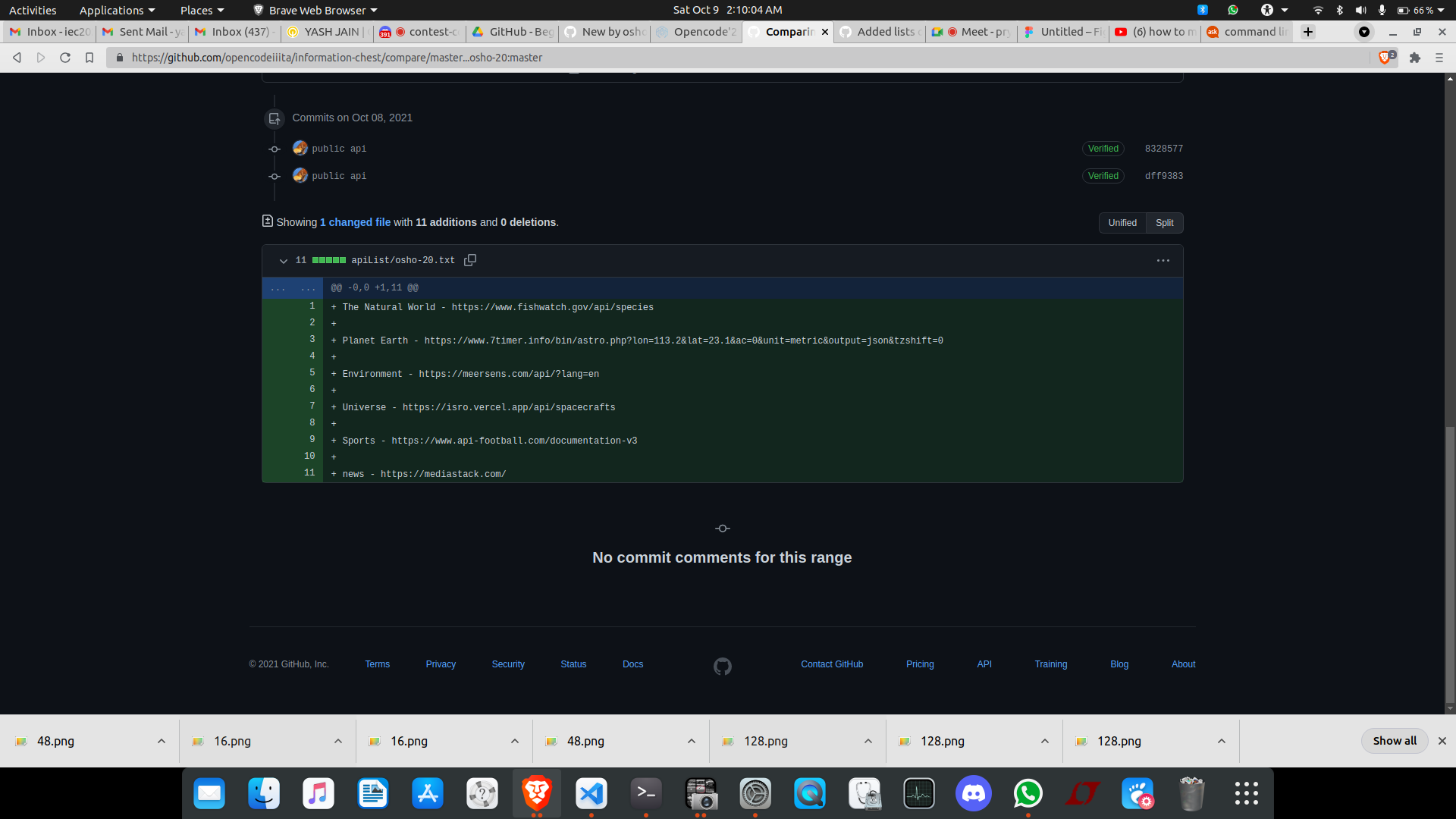Open the dropdown for the 16.png download

[337, 741]
